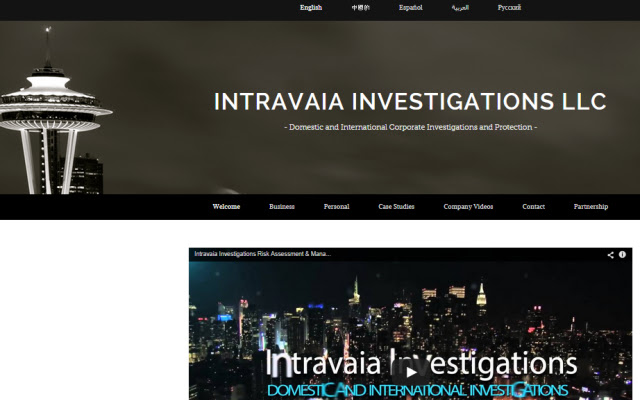The height and width of the screenshot is (400, 640).
Task: Go to Company Videos page
Action: pyautogui.click(x=468, y=207)
